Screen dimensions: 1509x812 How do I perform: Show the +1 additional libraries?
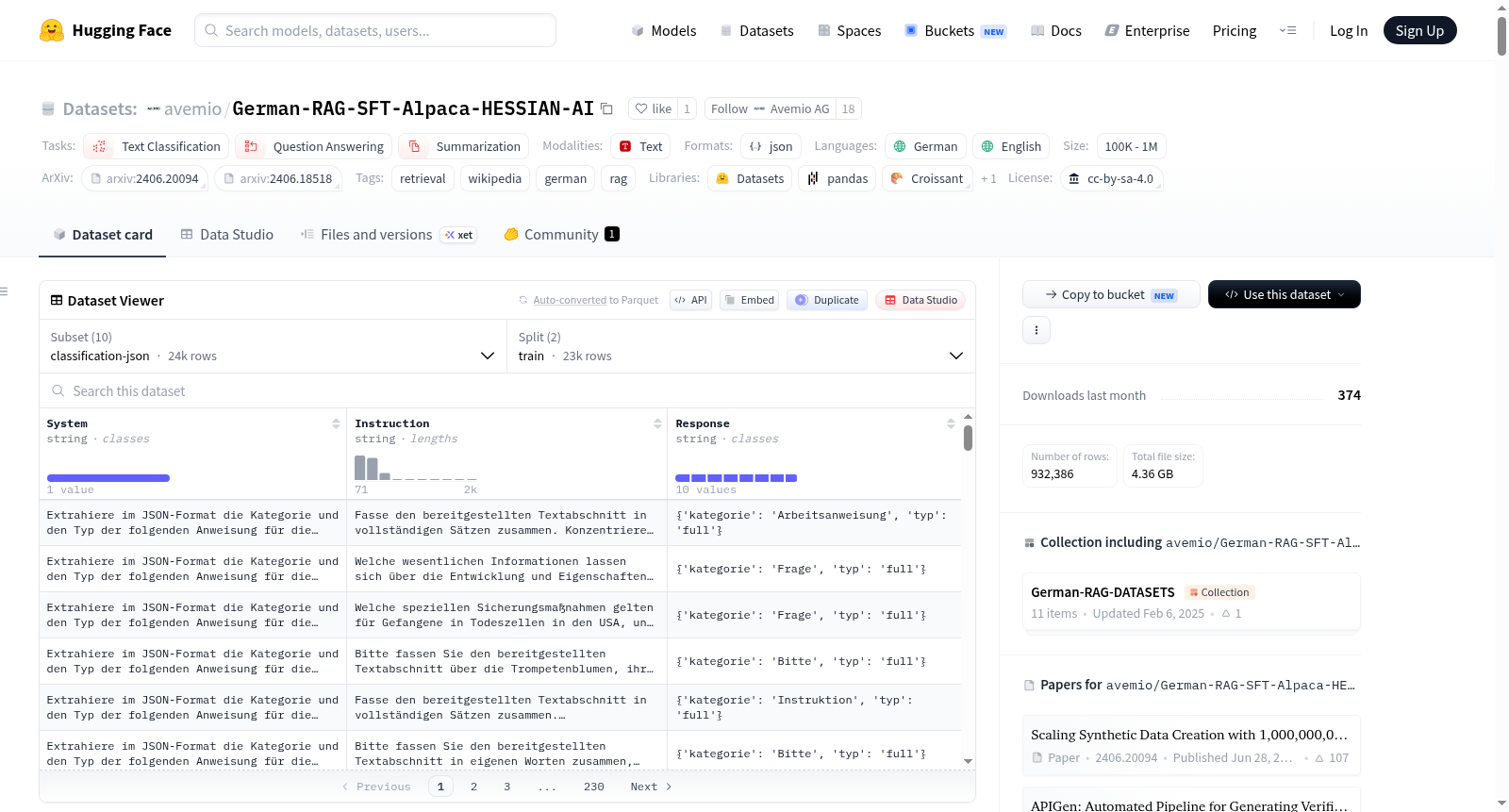pos(988,178)
